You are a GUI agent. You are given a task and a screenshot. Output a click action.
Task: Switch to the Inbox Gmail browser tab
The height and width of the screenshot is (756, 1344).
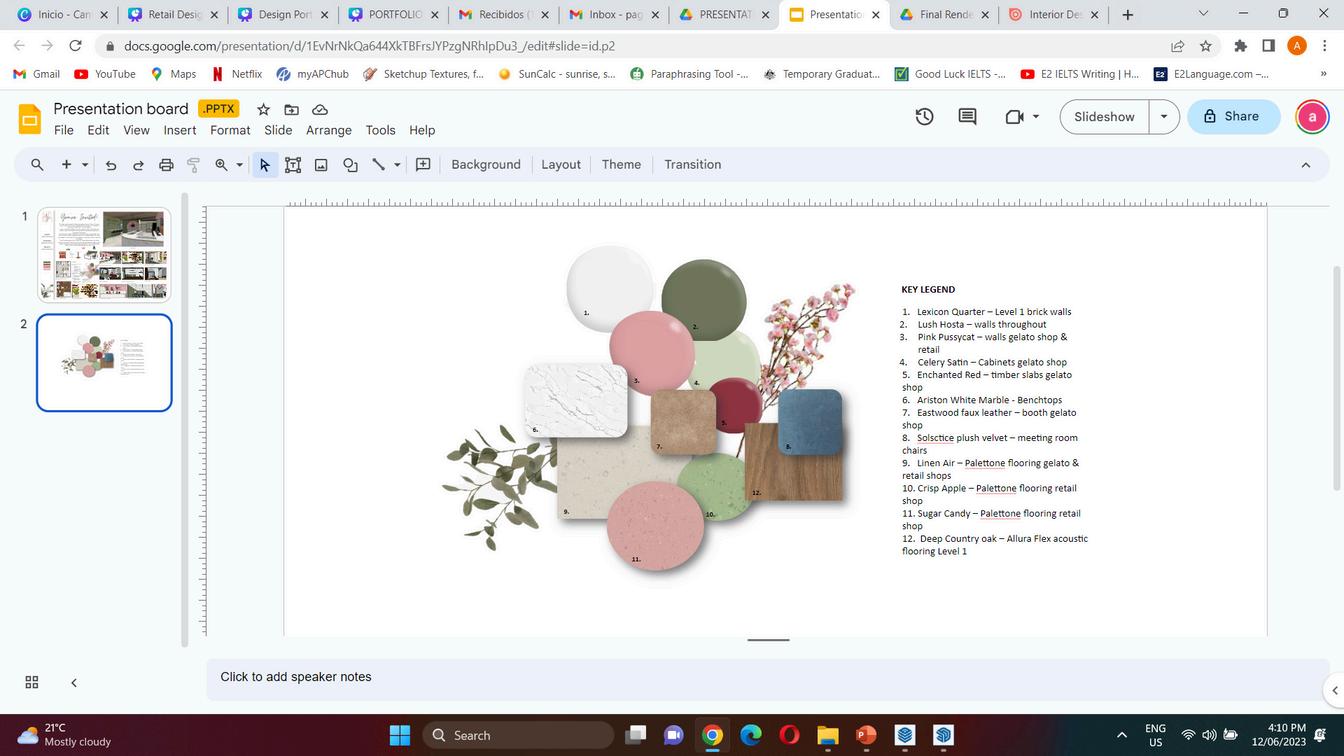click(613, 15)
